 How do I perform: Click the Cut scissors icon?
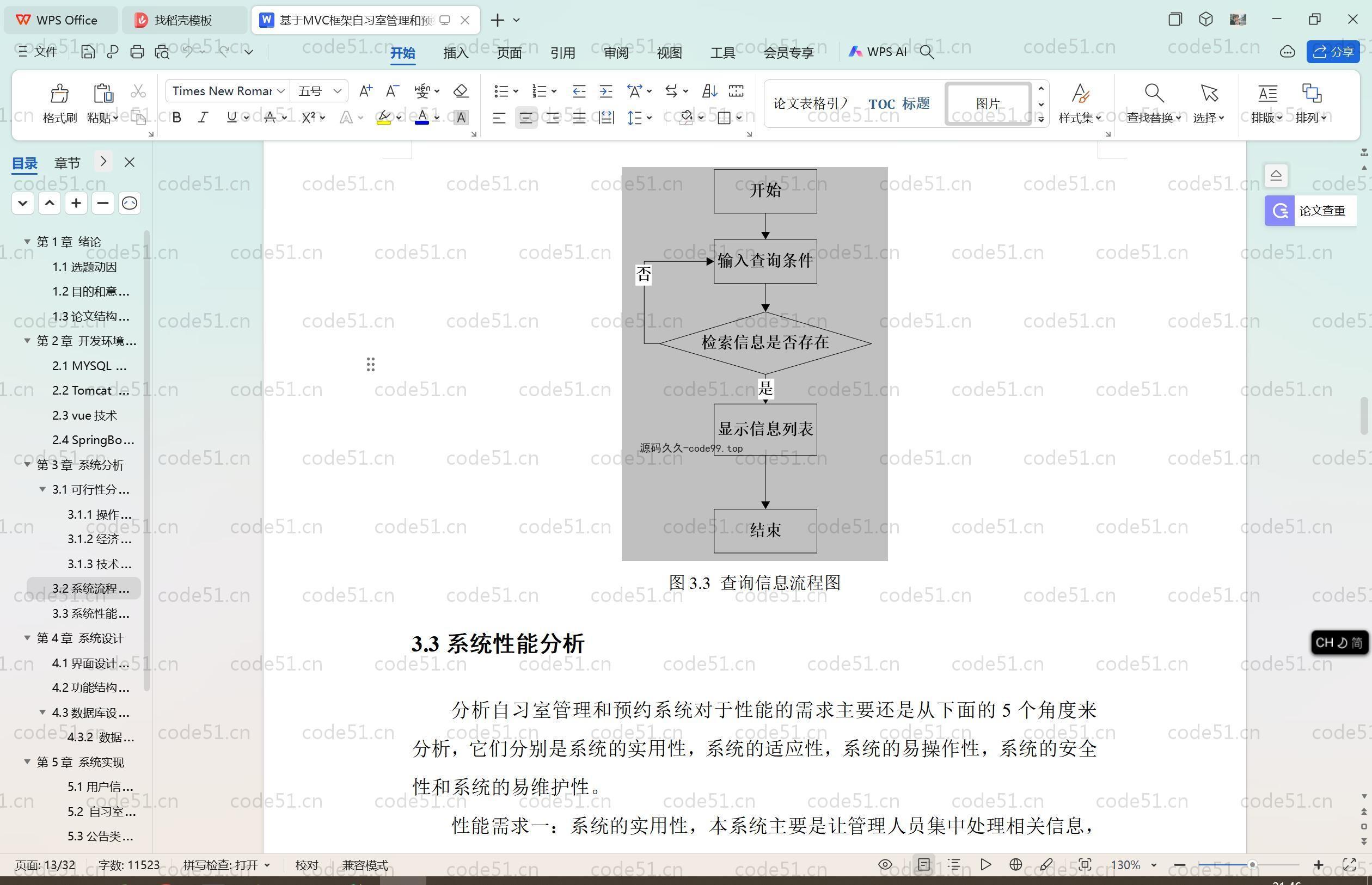138,91
